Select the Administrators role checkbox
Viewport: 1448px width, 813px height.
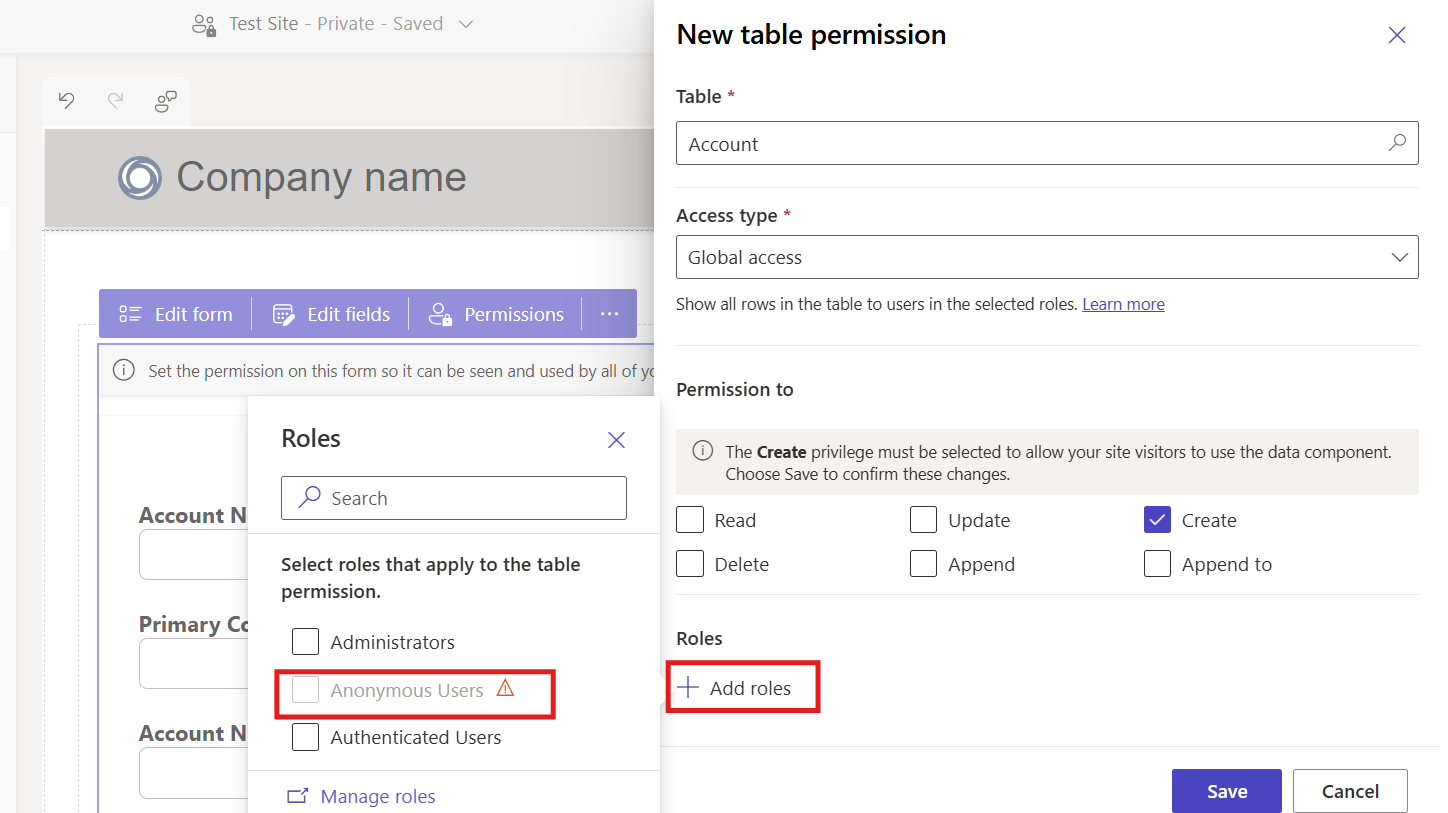pos(305,642)
